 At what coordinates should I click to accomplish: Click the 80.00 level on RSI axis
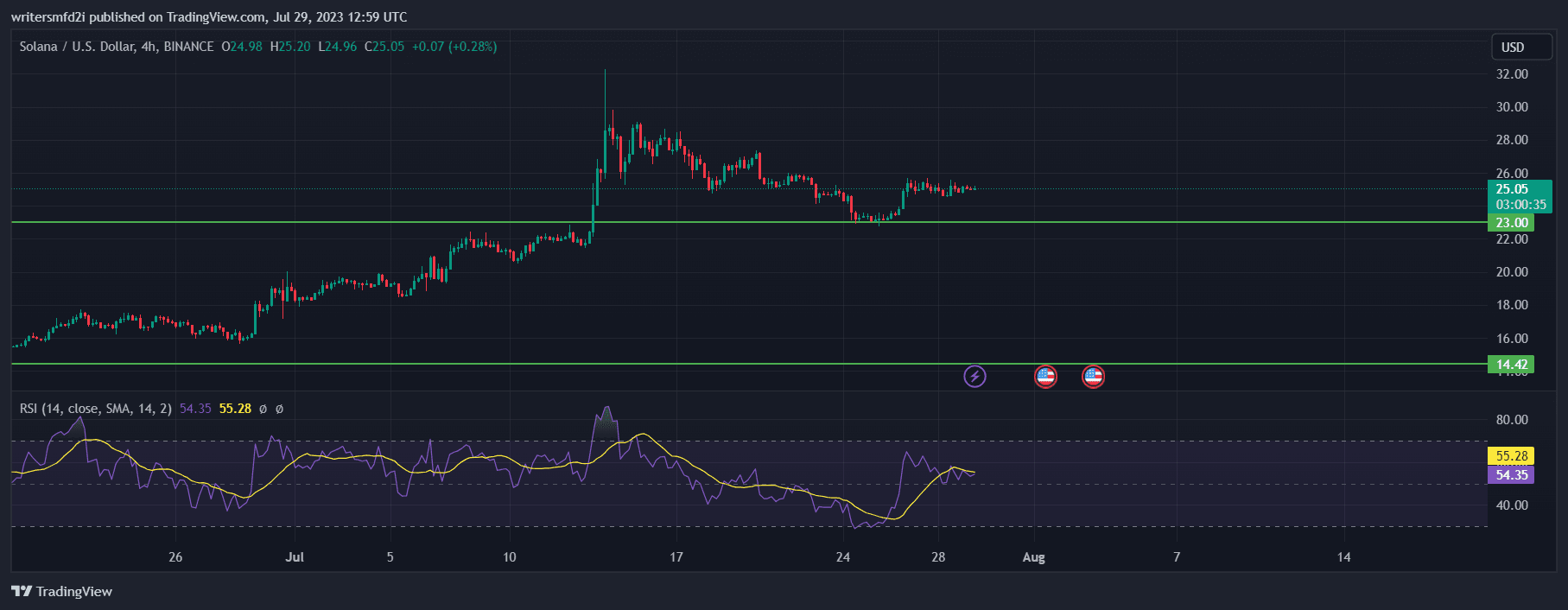[x=1512, y=420]
